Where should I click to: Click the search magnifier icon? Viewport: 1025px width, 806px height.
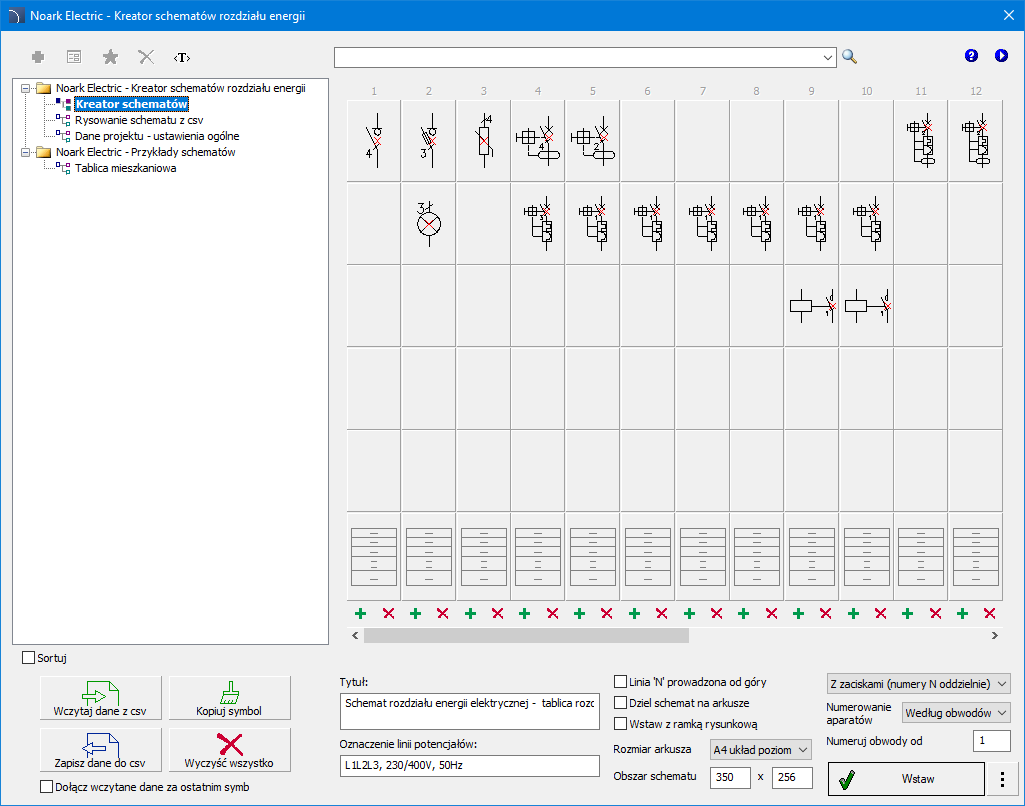click(849, 57)
